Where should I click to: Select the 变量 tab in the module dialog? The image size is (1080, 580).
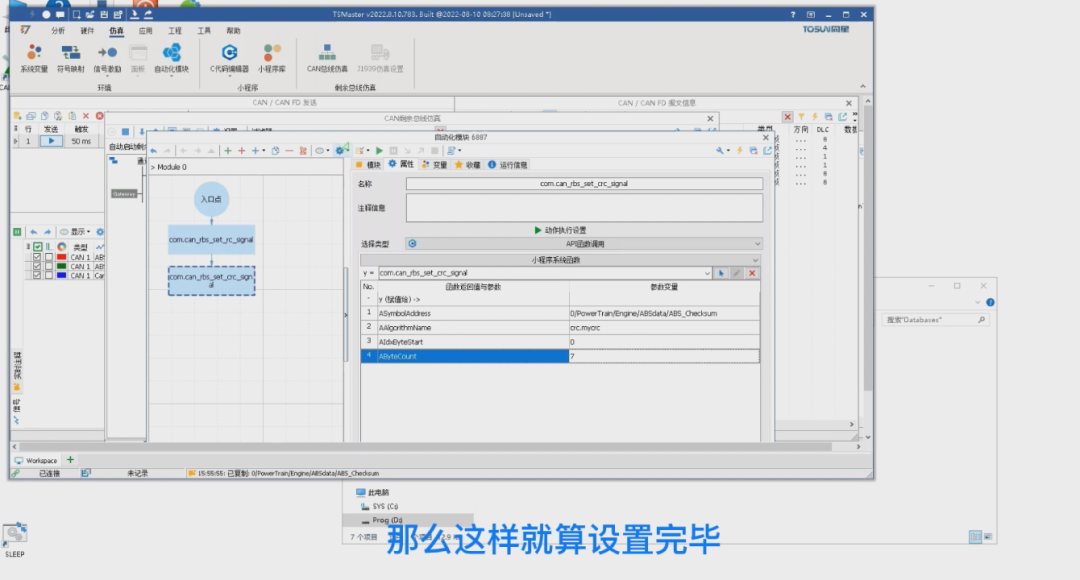pos(438,165)
